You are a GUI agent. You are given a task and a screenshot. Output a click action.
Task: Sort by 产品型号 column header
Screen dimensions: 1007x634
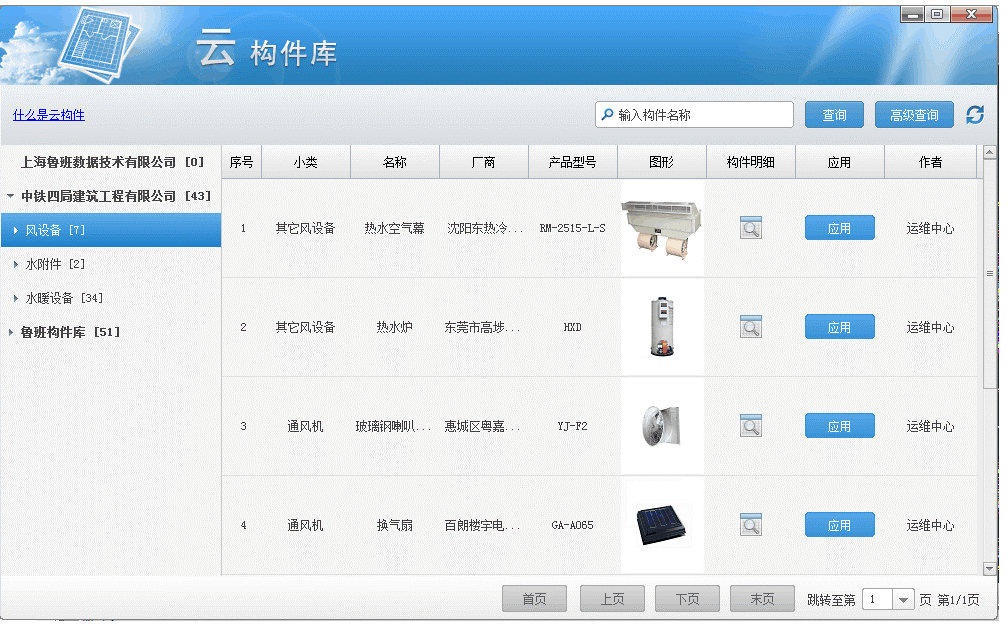573,162
